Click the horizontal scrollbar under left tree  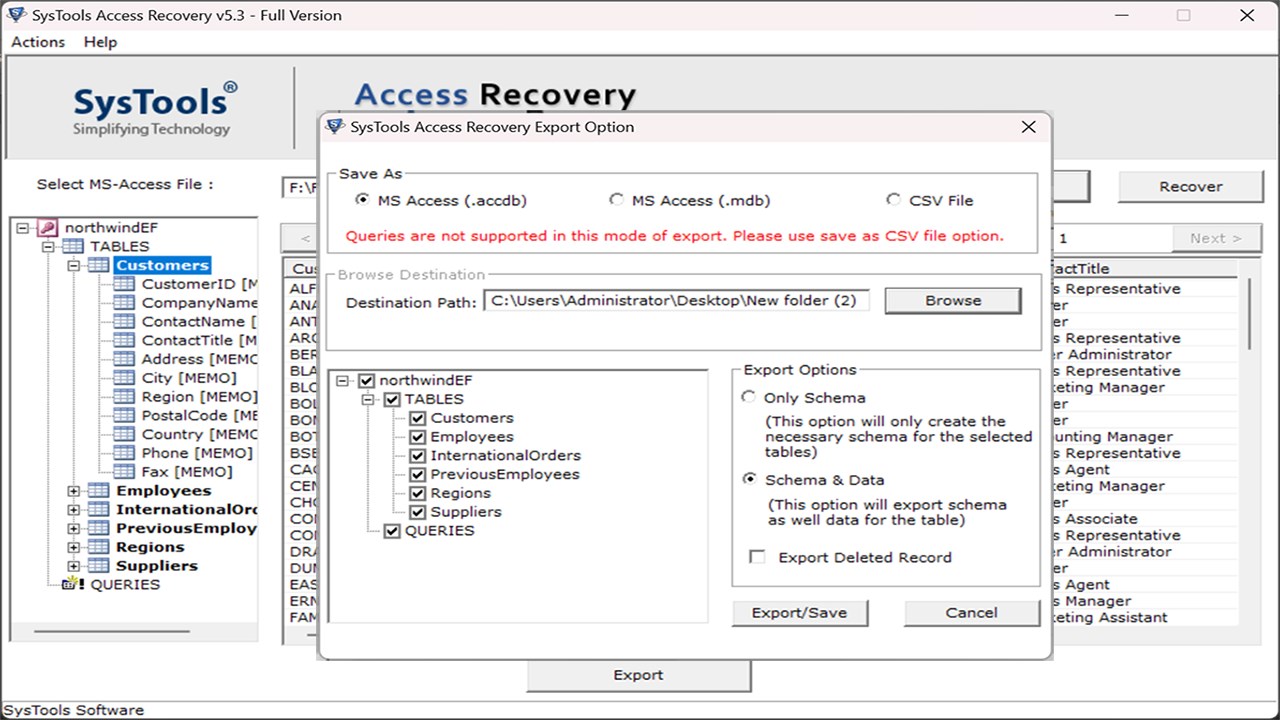point(110,631)
